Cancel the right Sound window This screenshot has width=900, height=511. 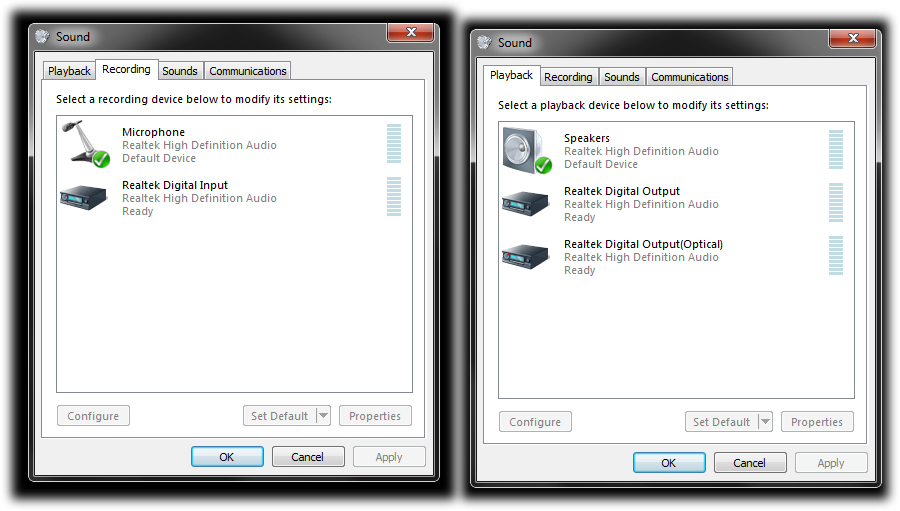pos(750,463)
